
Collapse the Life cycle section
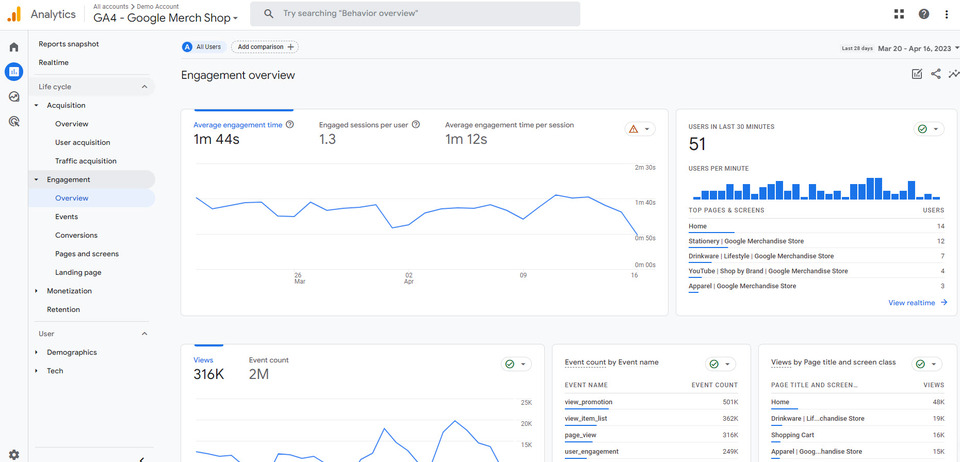tap(144, 87)
